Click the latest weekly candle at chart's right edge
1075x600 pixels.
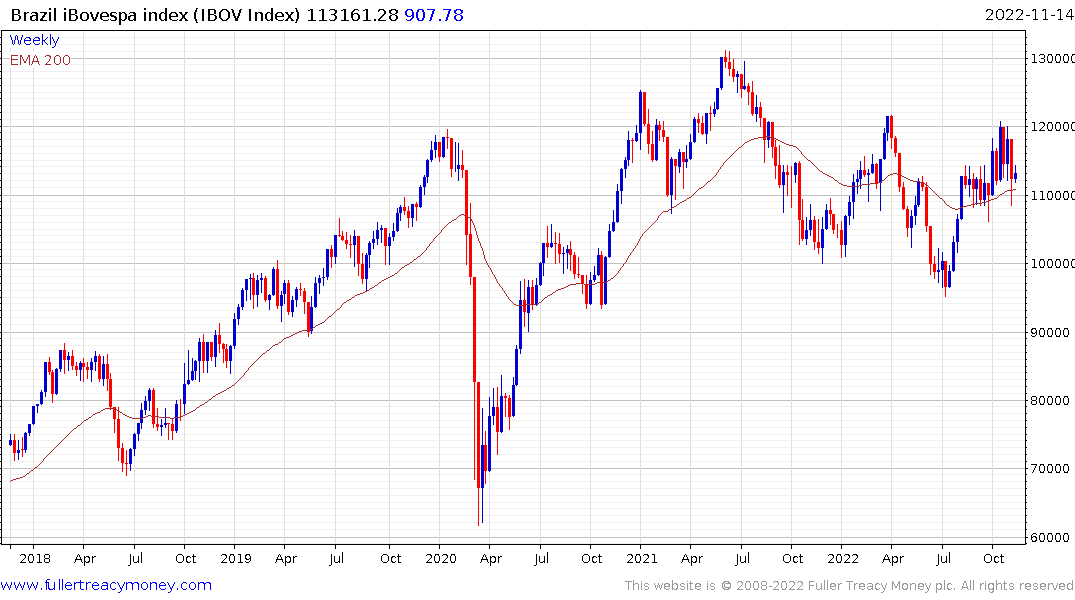[x=1015, y=173]
